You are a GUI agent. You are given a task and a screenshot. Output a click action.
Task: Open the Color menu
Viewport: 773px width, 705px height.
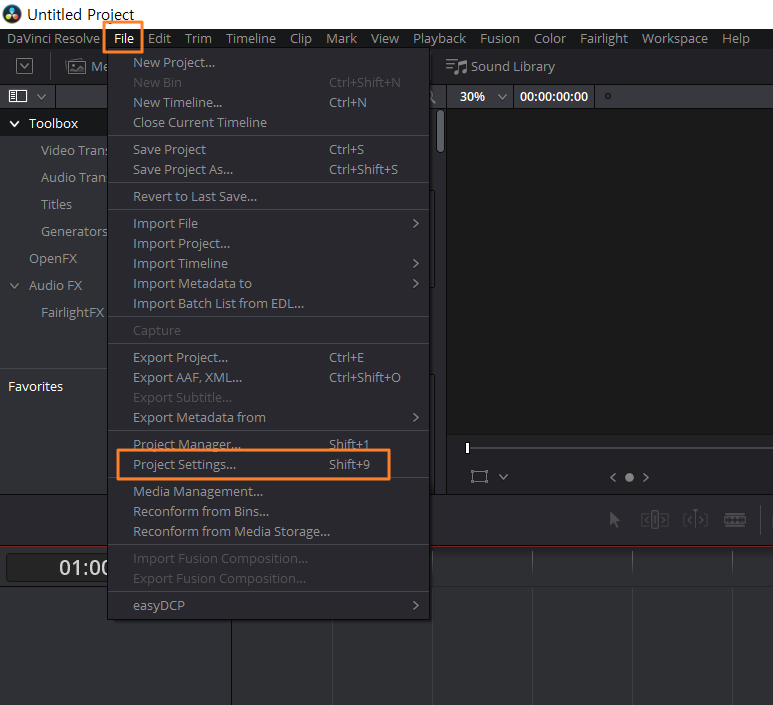click(550, 38)
